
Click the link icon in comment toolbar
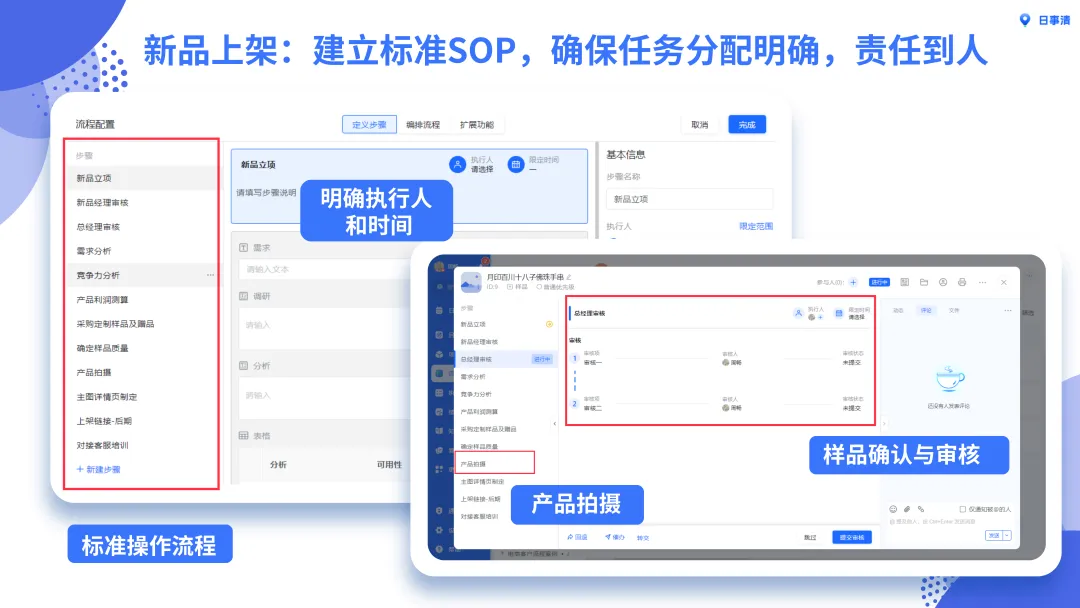(x=921, y=510)
